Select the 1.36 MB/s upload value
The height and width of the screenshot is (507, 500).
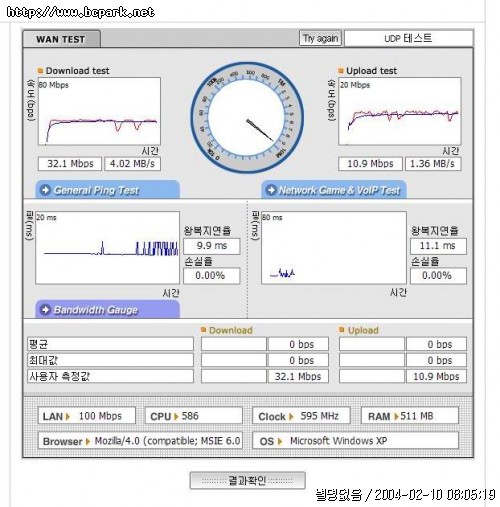pos(433,164)
